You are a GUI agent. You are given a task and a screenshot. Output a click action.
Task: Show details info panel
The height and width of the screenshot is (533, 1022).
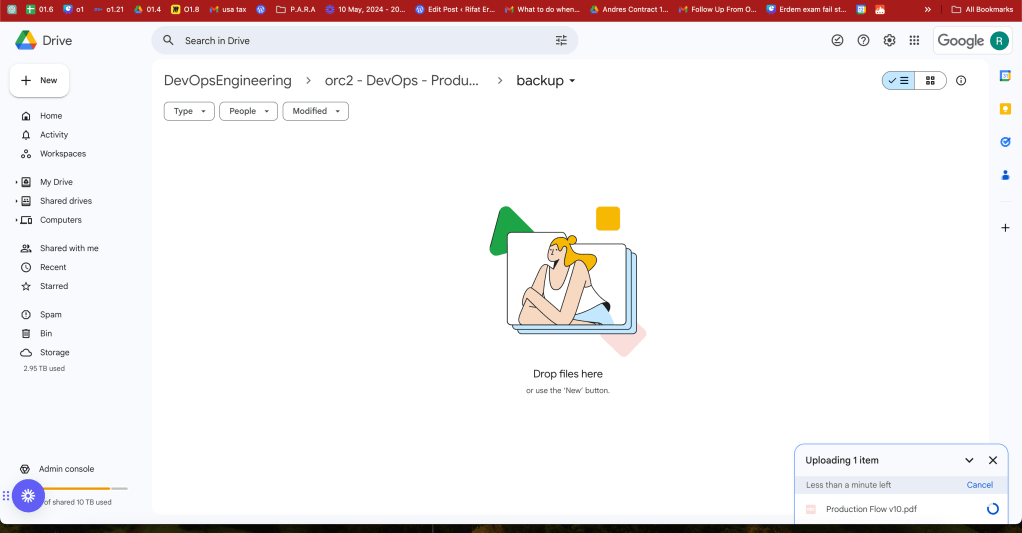pyautogui.click(x=961, y=81)
